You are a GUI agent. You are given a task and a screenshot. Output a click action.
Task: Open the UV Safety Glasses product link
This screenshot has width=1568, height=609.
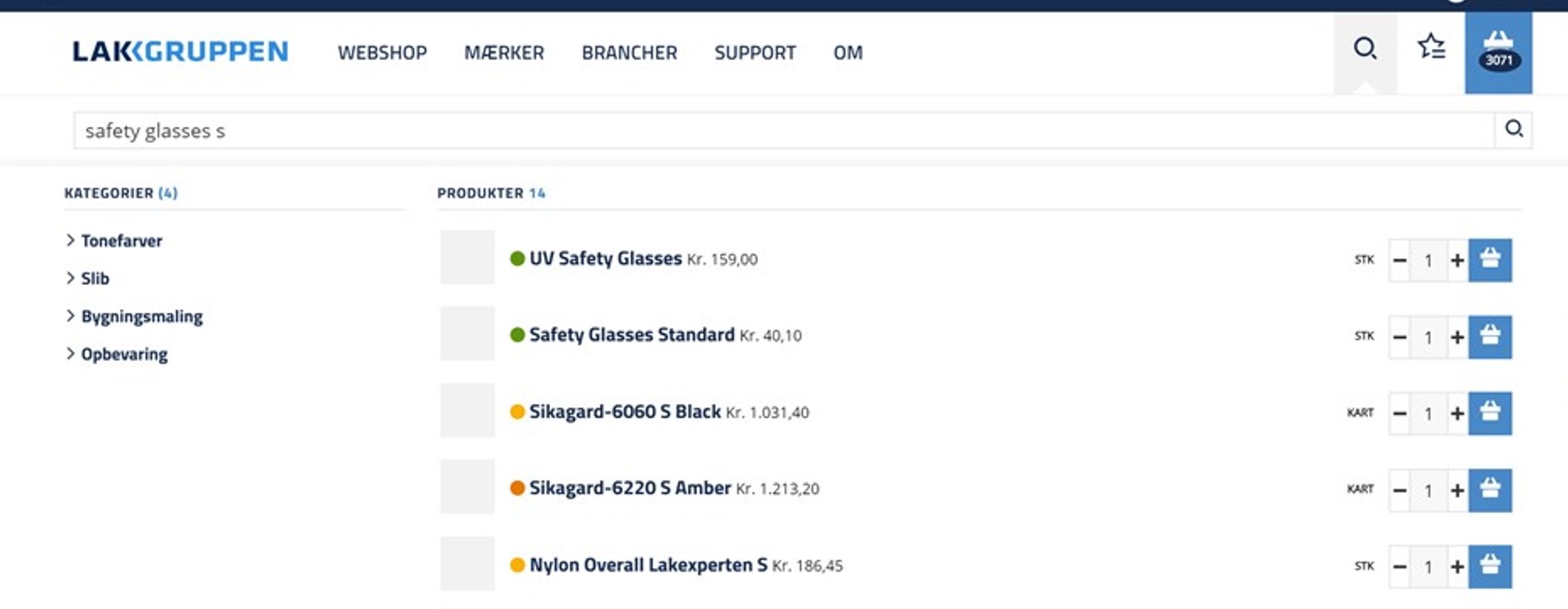click(605, 259)
